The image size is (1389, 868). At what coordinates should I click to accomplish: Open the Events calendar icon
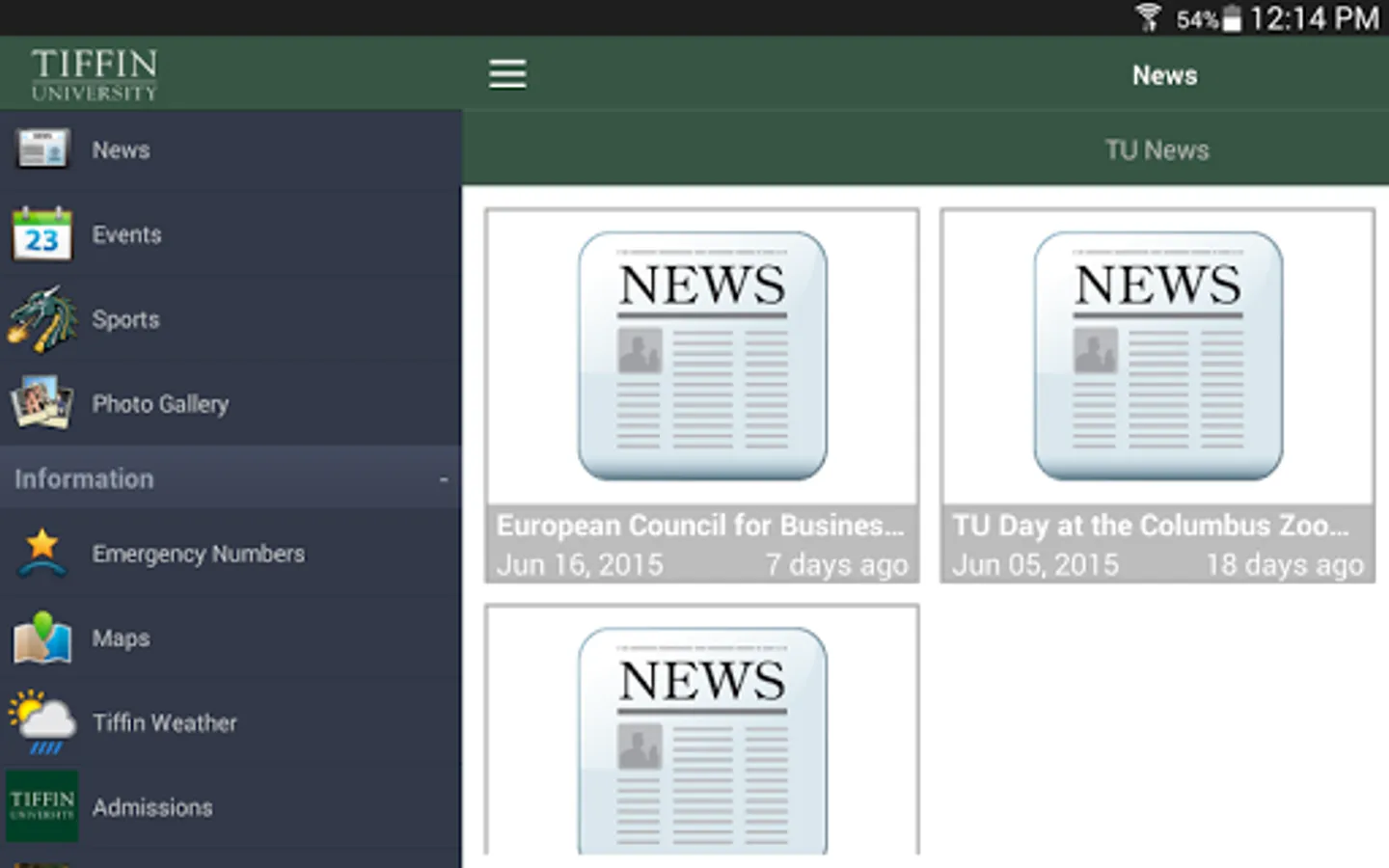(x=41, y=233)
